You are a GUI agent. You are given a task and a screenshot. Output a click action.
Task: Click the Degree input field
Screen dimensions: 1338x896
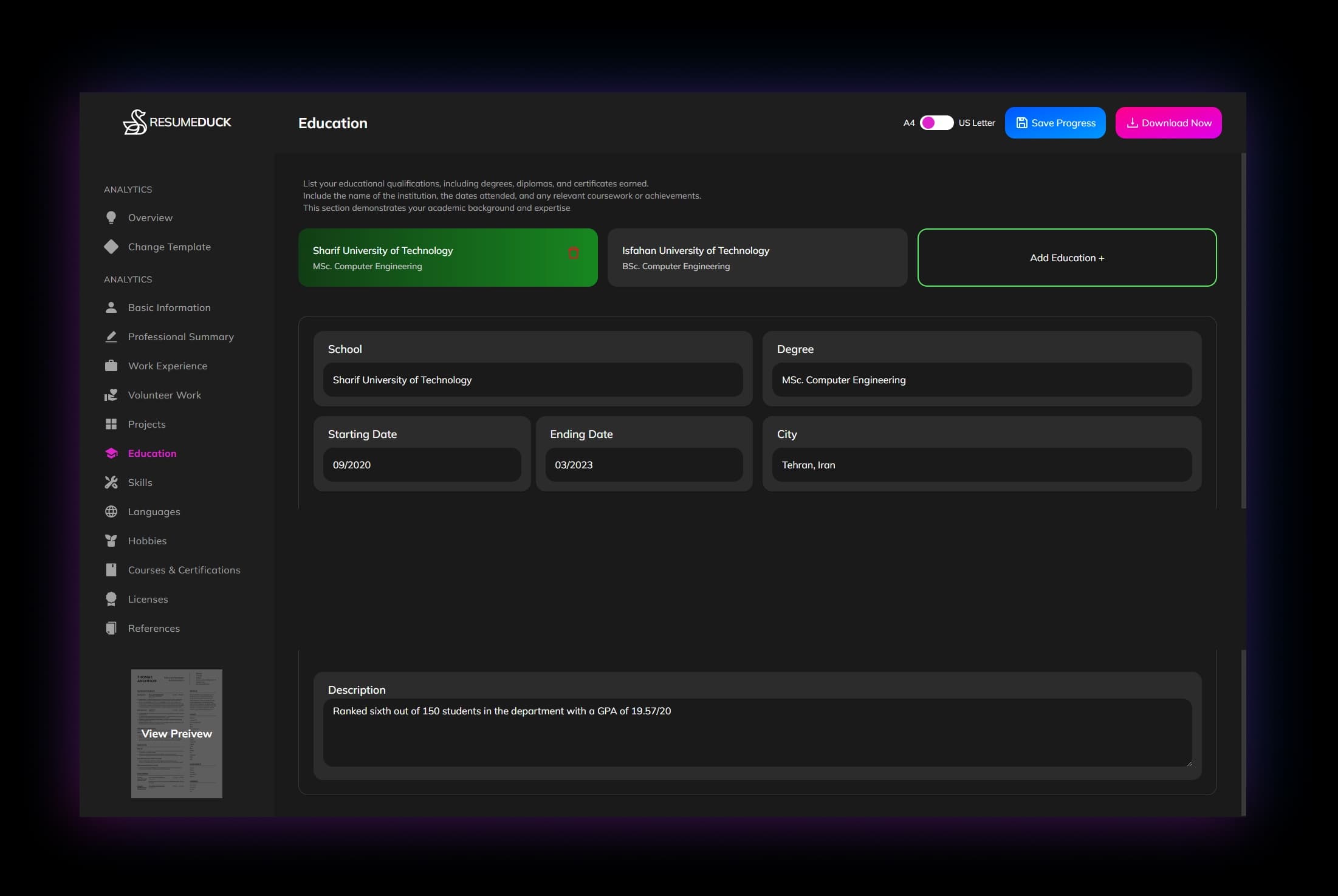coord(982,380)
